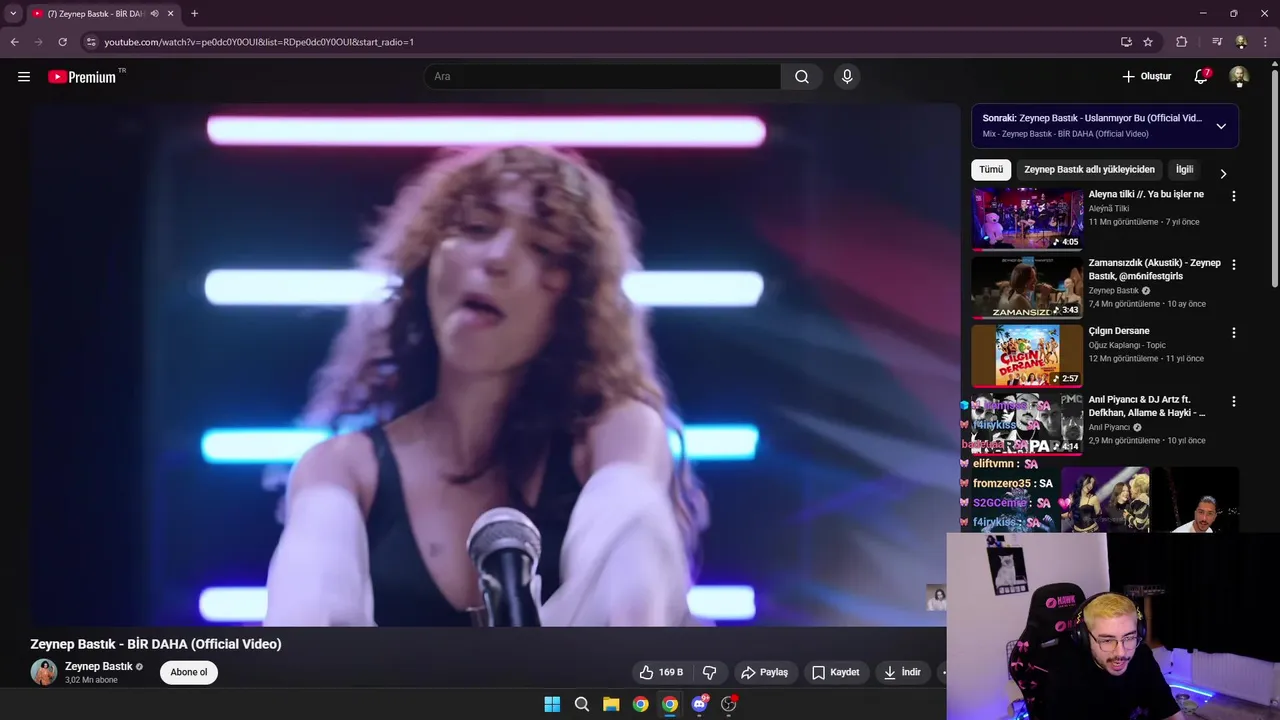Image resolution: width=1280 pixels, height=720 pixels.
Task: Switch to first Chrome taskbar icon
Action: [640, 704]
